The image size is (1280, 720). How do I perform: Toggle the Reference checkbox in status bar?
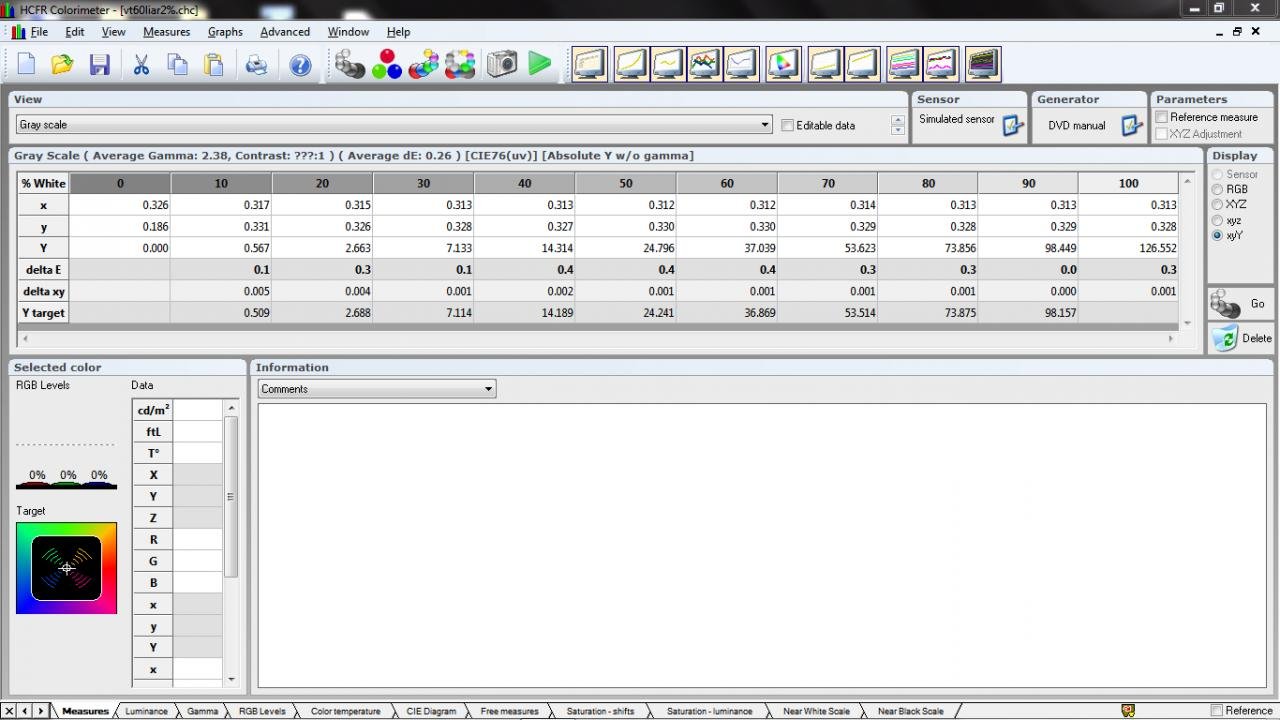1216,711
